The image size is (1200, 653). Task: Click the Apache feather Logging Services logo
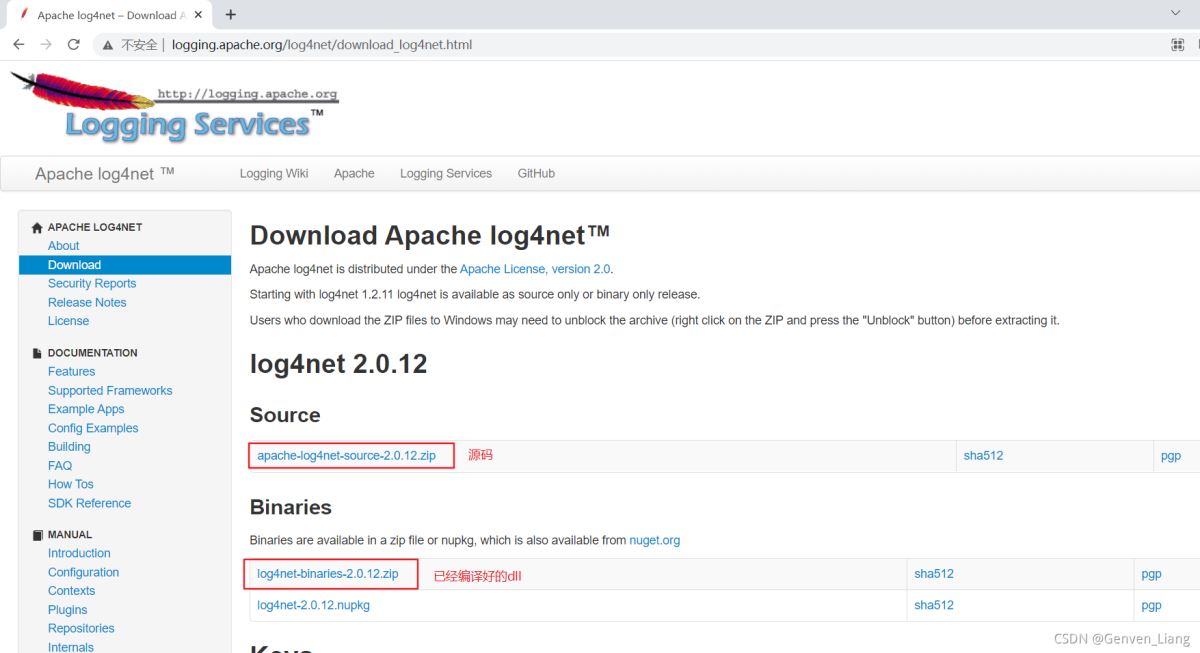point(175,109)
